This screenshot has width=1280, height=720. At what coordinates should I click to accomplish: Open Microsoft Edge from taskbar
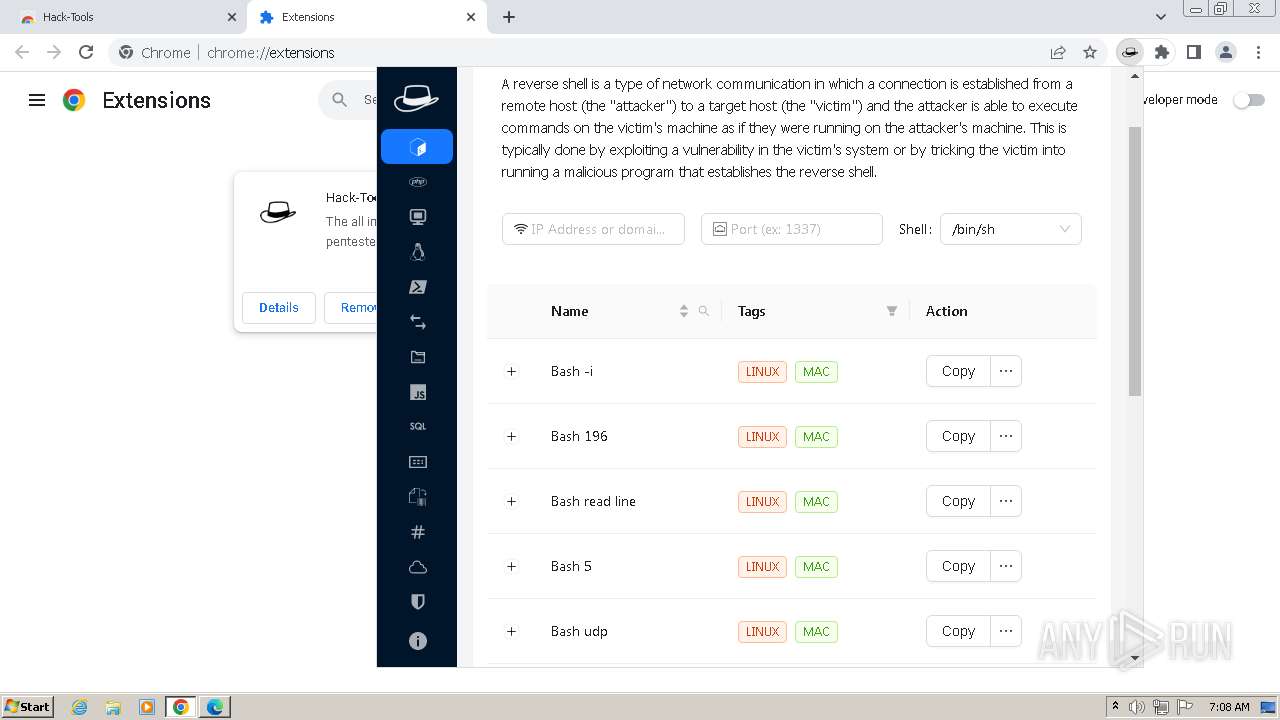pyautogui.click(x=214, y=707)
